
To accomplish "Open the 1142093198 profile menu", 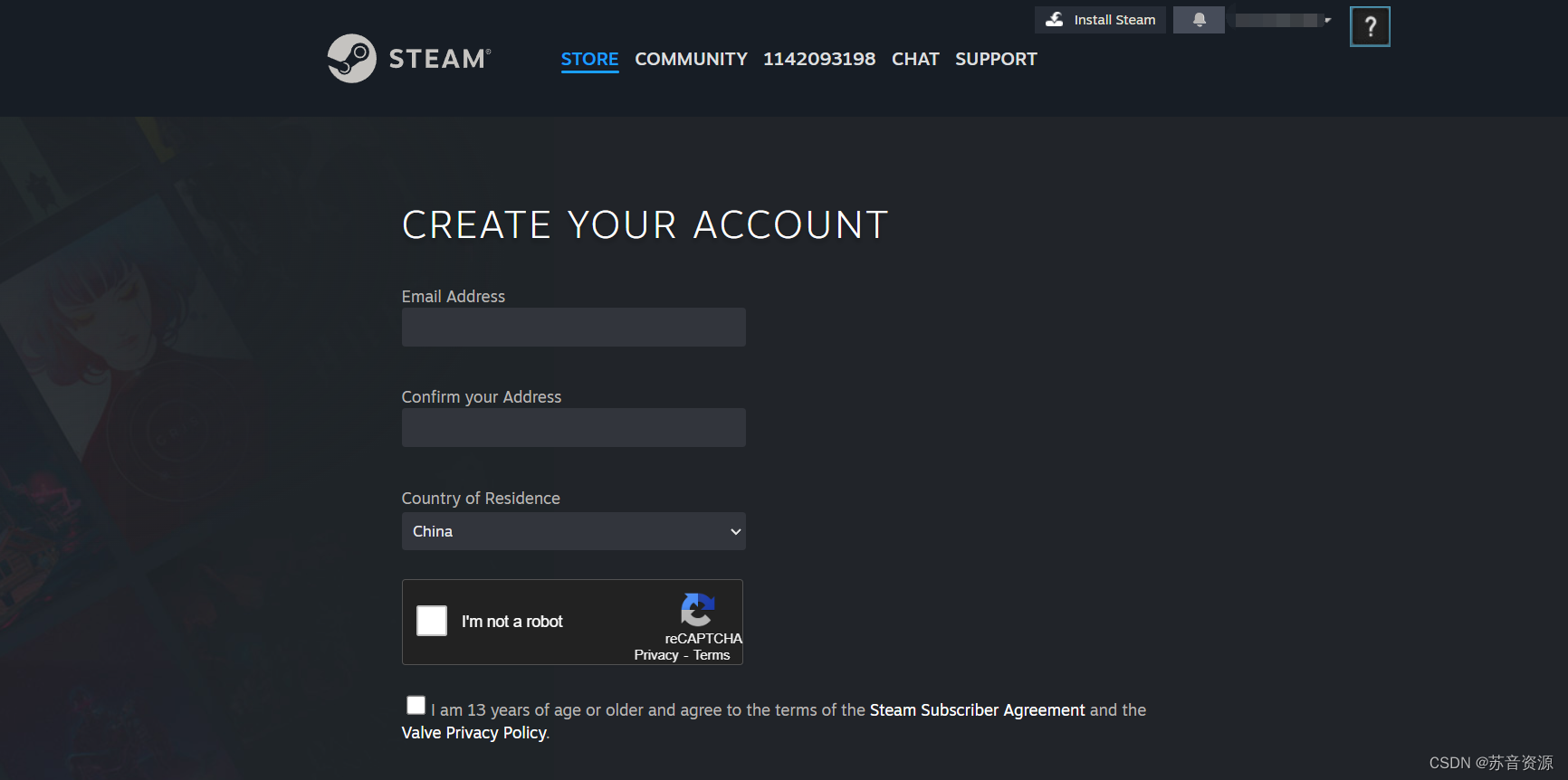I will [819, 59].
